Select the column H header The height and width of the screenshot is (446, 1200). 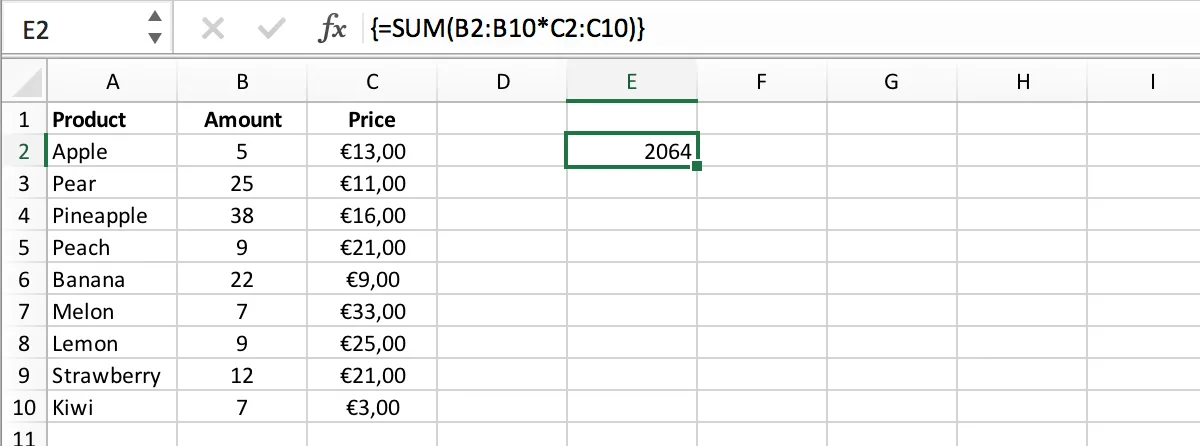point(1022,82)
